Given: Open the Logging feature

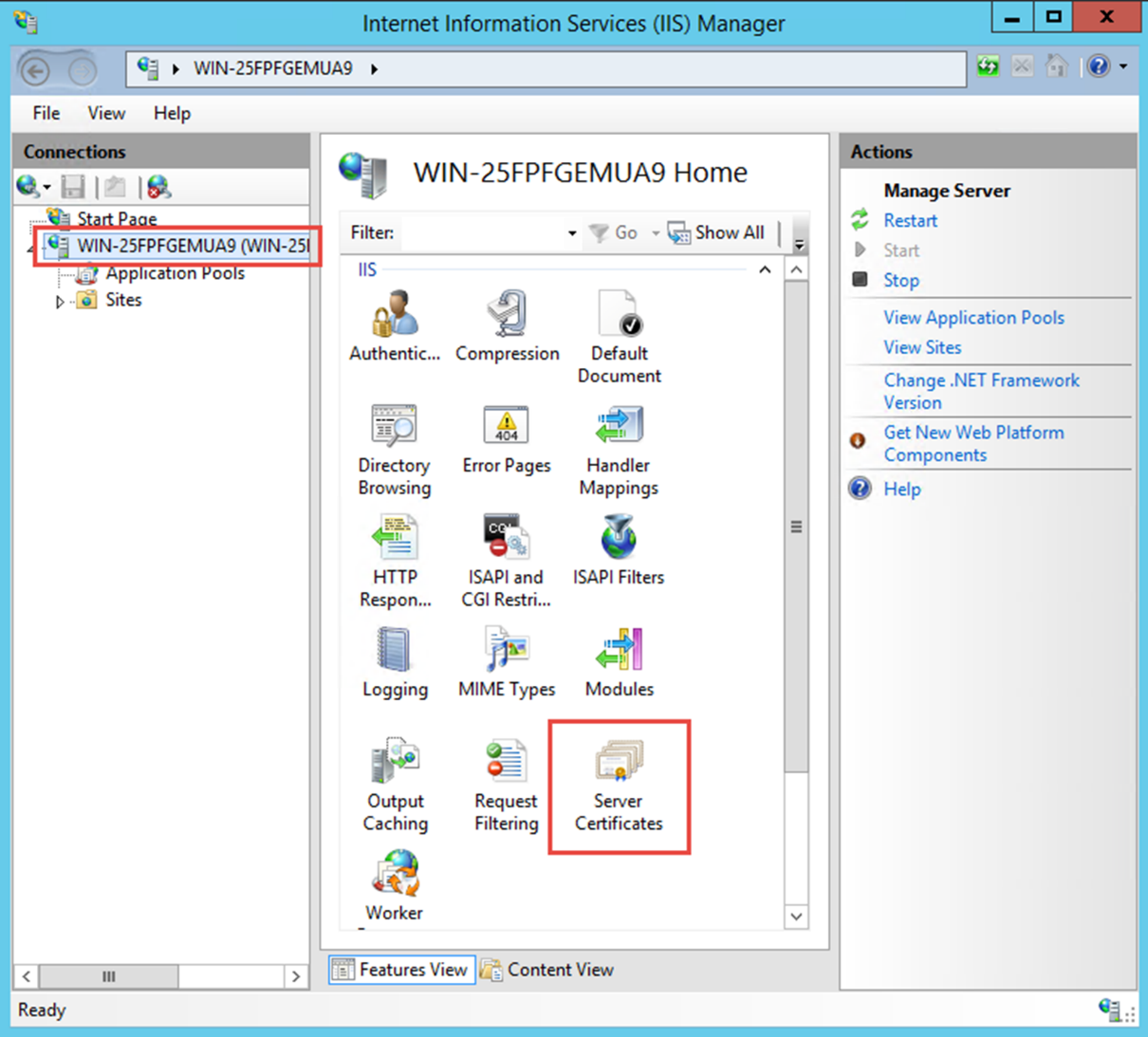Looking at the screenshot, I should click(x=395, y=662).
